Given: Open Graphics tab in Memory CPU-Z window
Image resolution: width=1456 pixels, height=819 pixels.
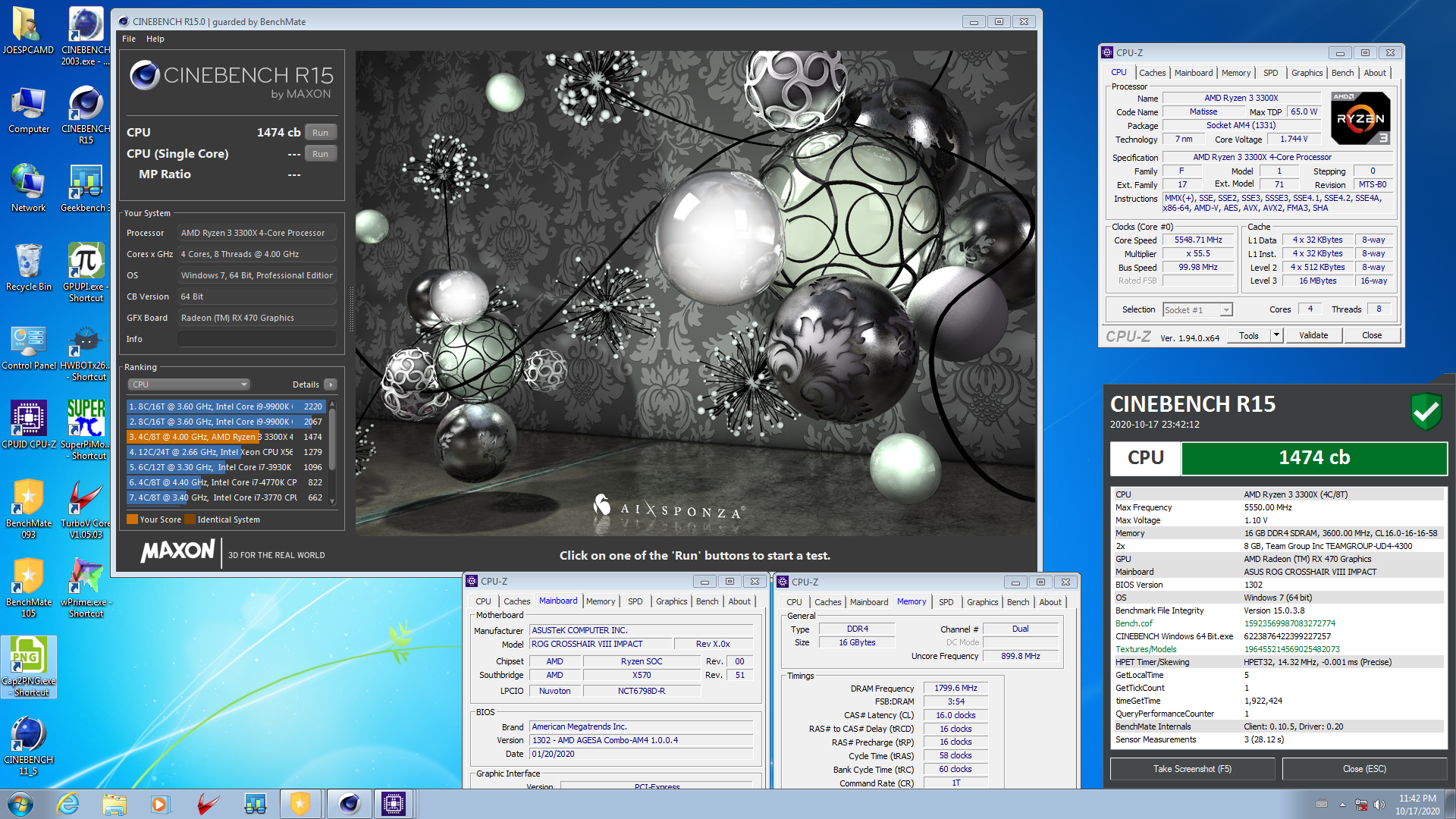Looking at the screenshot, I should pos(982,602).
